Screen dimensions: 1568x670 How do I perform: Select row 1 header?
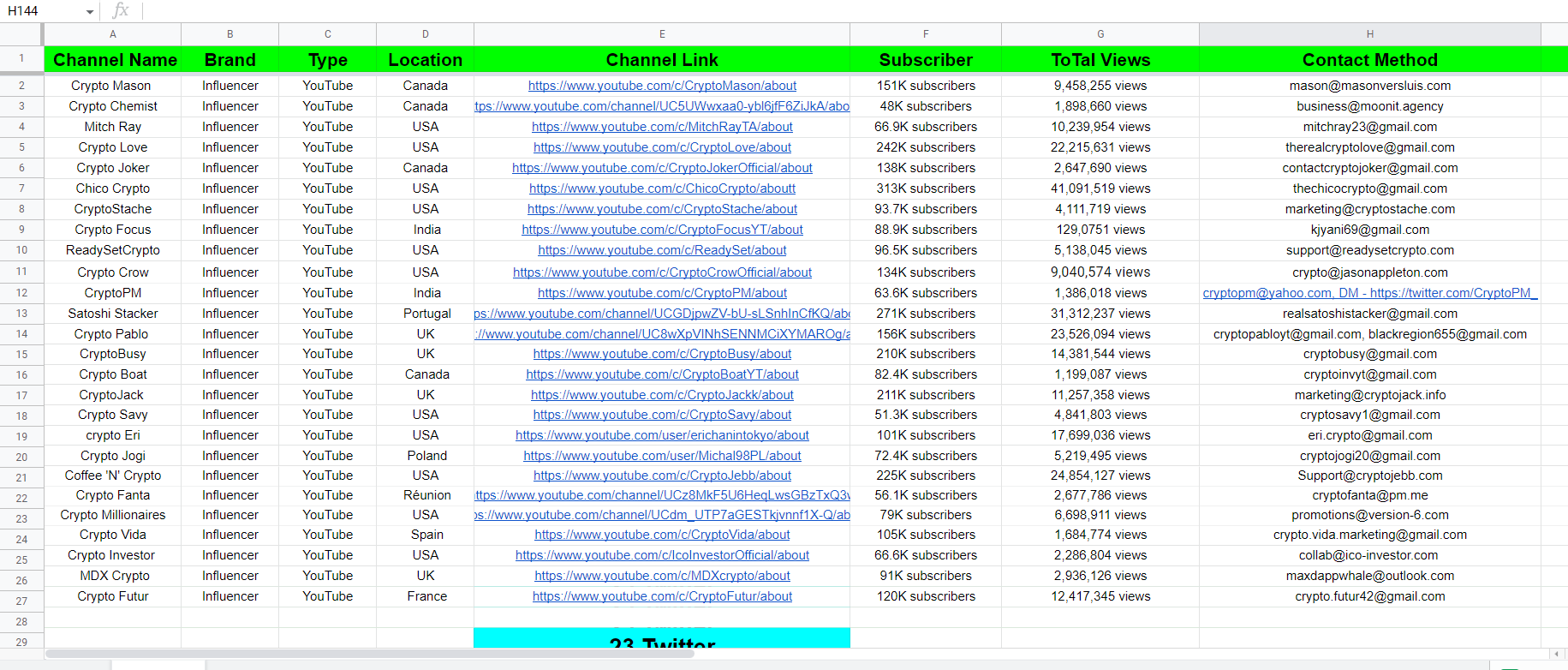point(21,58)
